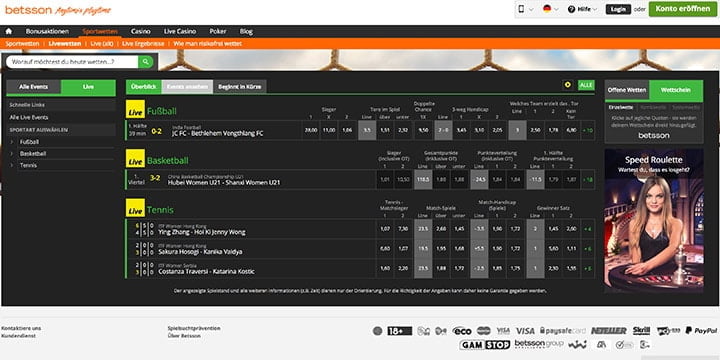Select odds 1,07 for Ying Zhong win
This screenshot has height=360, width=720.
tap(385, 229)
